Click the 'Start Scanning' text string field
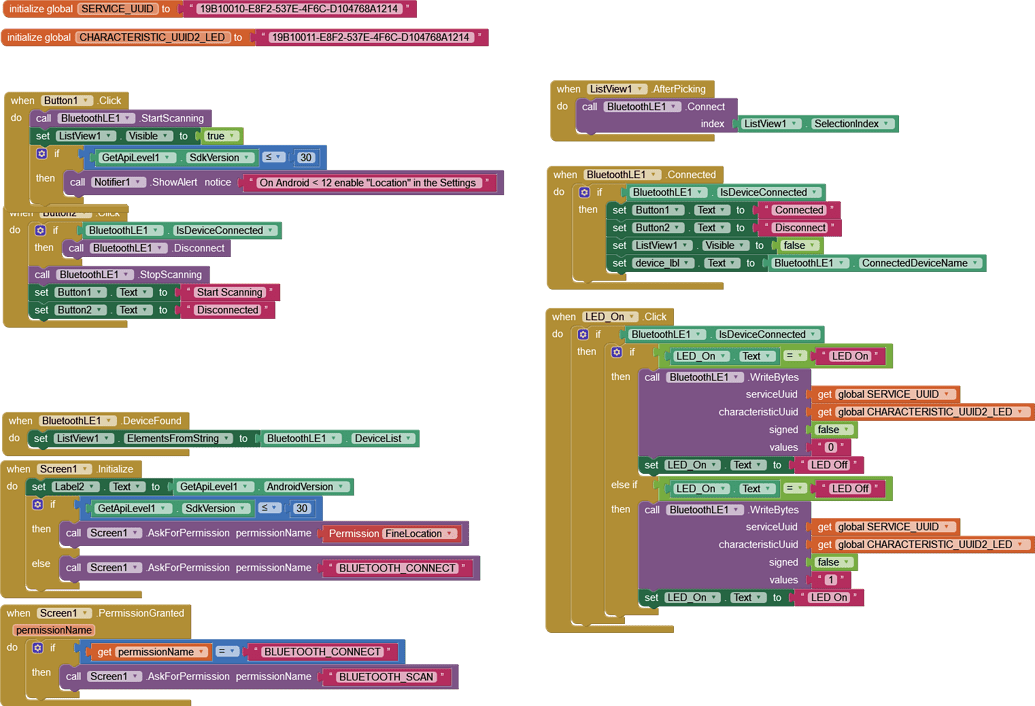 click(229, 293)
